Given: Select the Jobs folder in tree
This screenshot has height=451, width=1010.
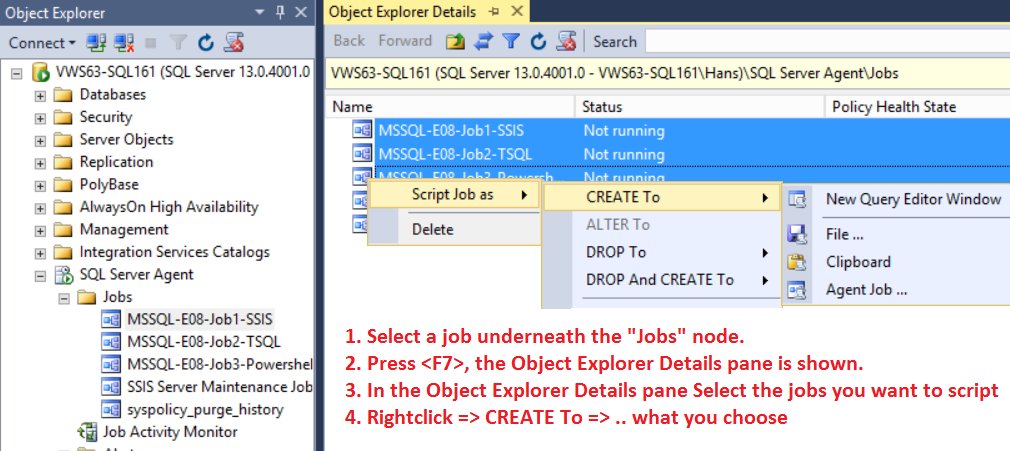Looking at the screenshot, I should click(117, 297).
